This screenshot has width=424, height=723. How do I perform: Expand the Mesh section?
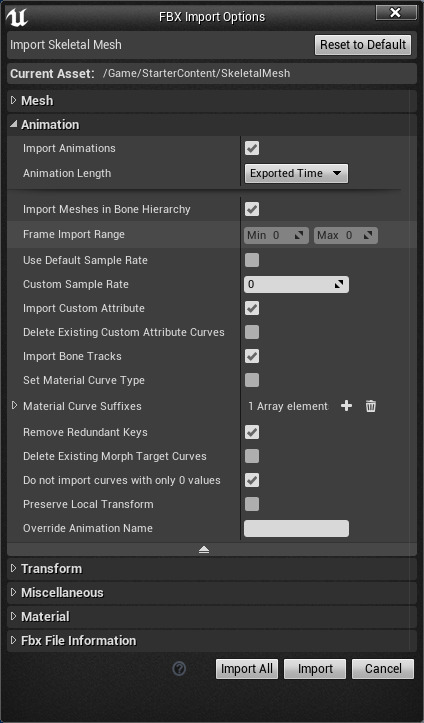pyautogui.click(x=13, y=100)
